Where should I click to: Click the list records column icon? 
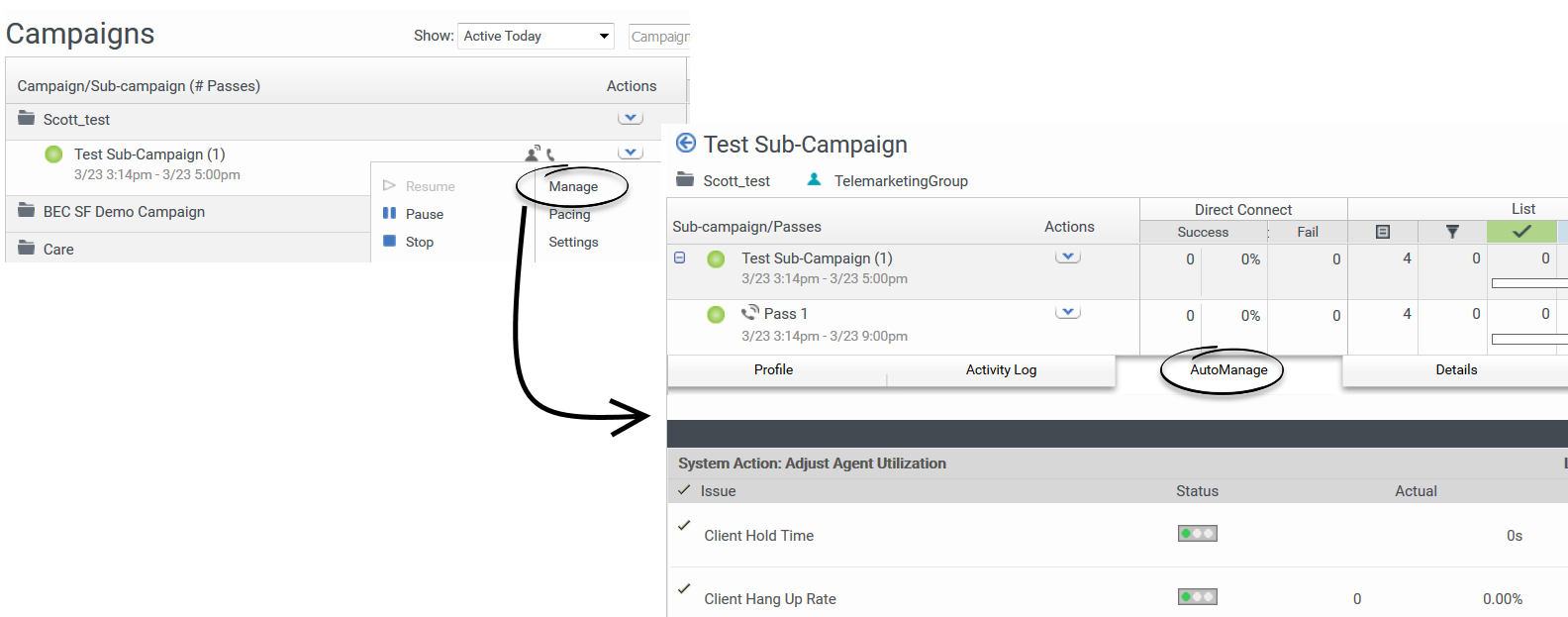(1383, 232)
